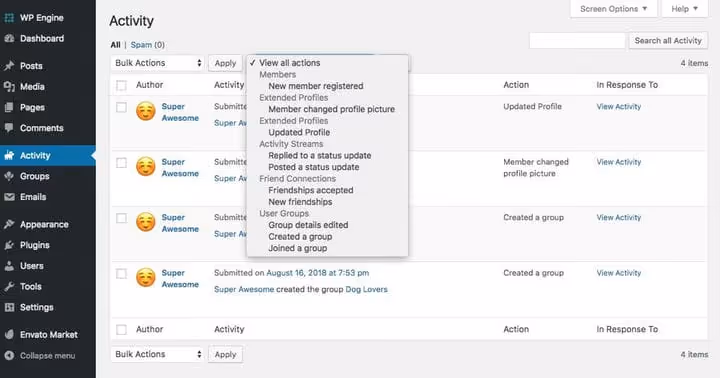Click the Plugins plug icon

coord(9,245)
